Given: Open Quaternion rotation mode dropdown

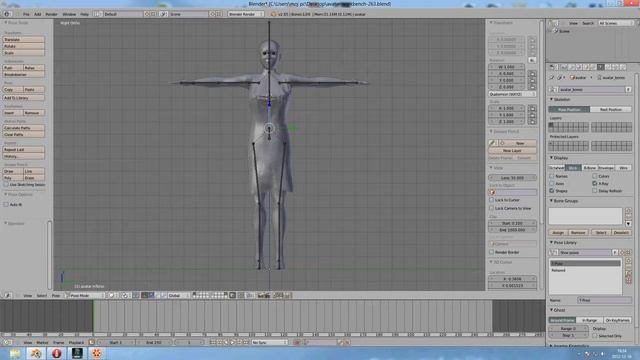Looking at the screenshot, I should point(512,94).
